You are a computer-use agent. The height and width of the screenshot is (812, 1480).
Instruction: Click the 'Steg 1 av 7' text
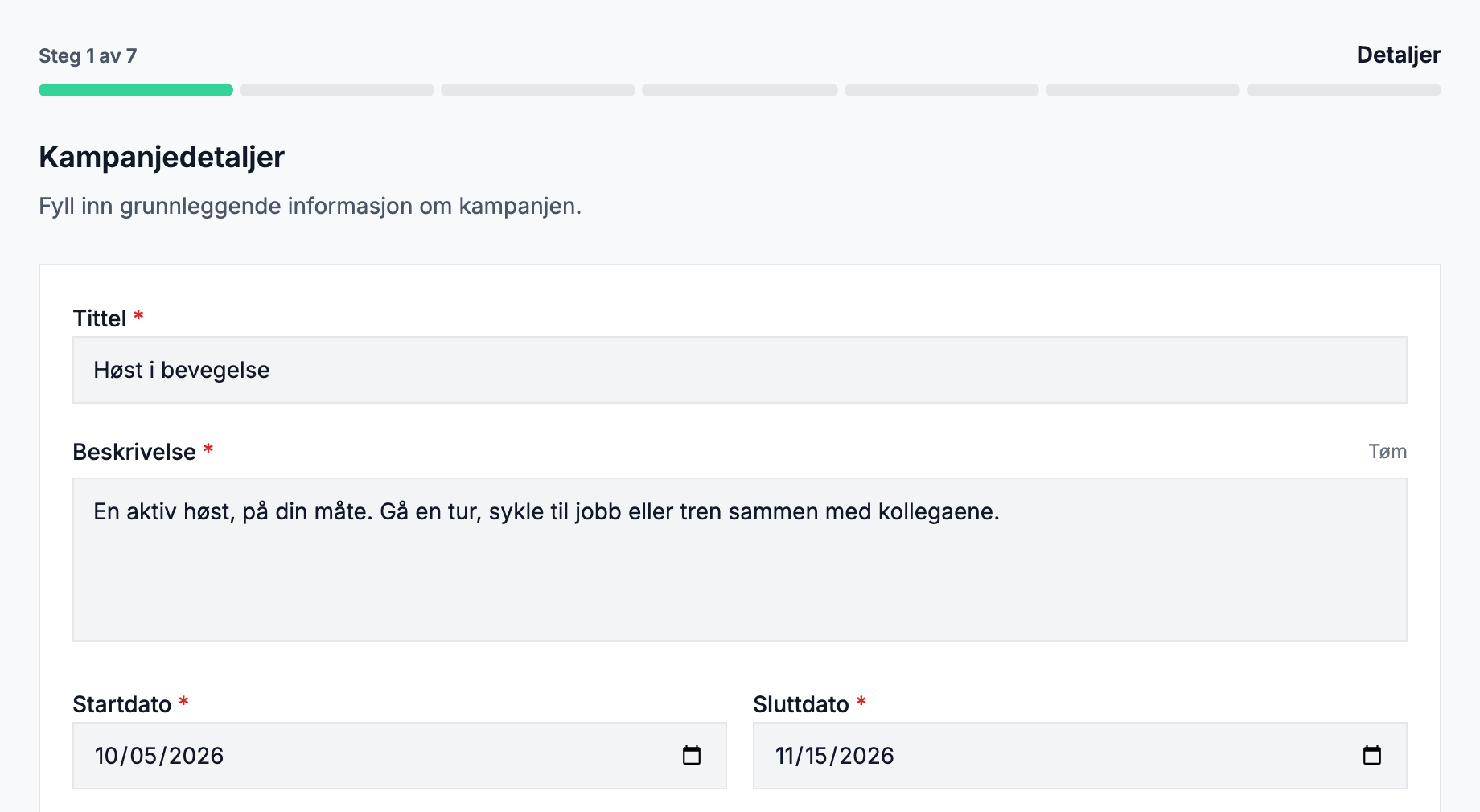88,56
